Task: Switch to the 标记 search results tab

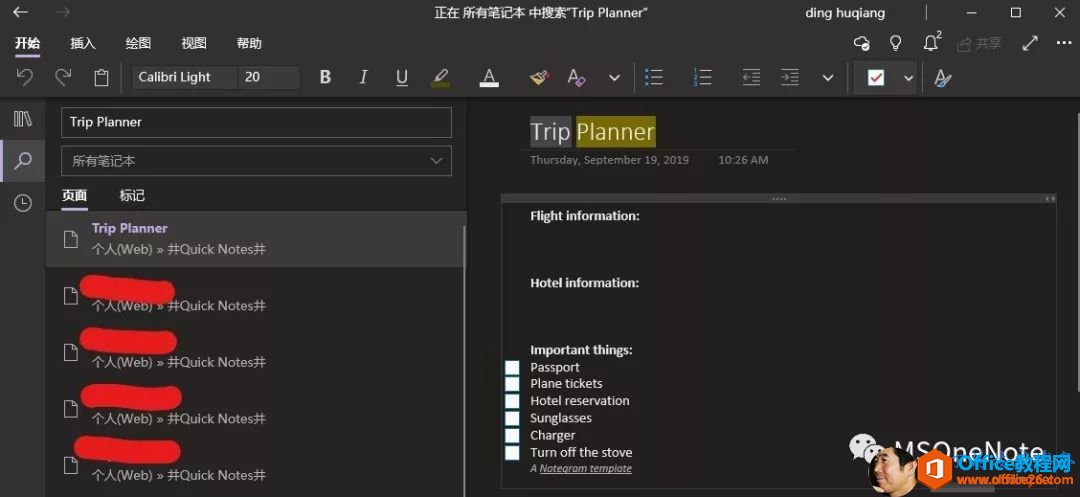Action: coord(132,196)
